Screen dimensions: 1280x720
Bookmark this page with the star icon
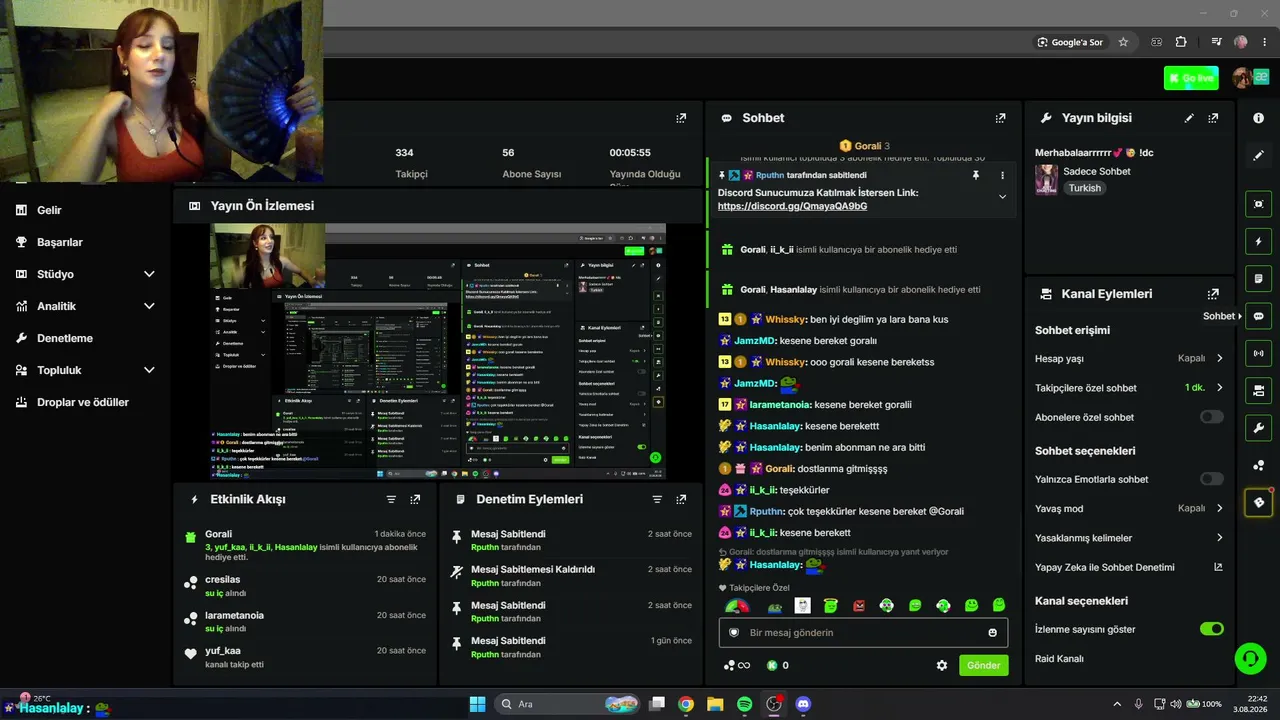1123,42
